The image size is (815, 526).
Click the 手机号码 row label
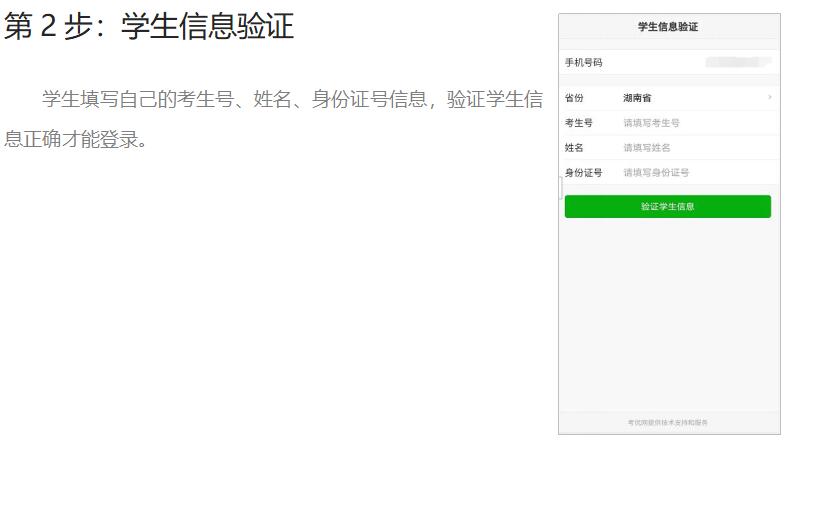tap(583, 62)
